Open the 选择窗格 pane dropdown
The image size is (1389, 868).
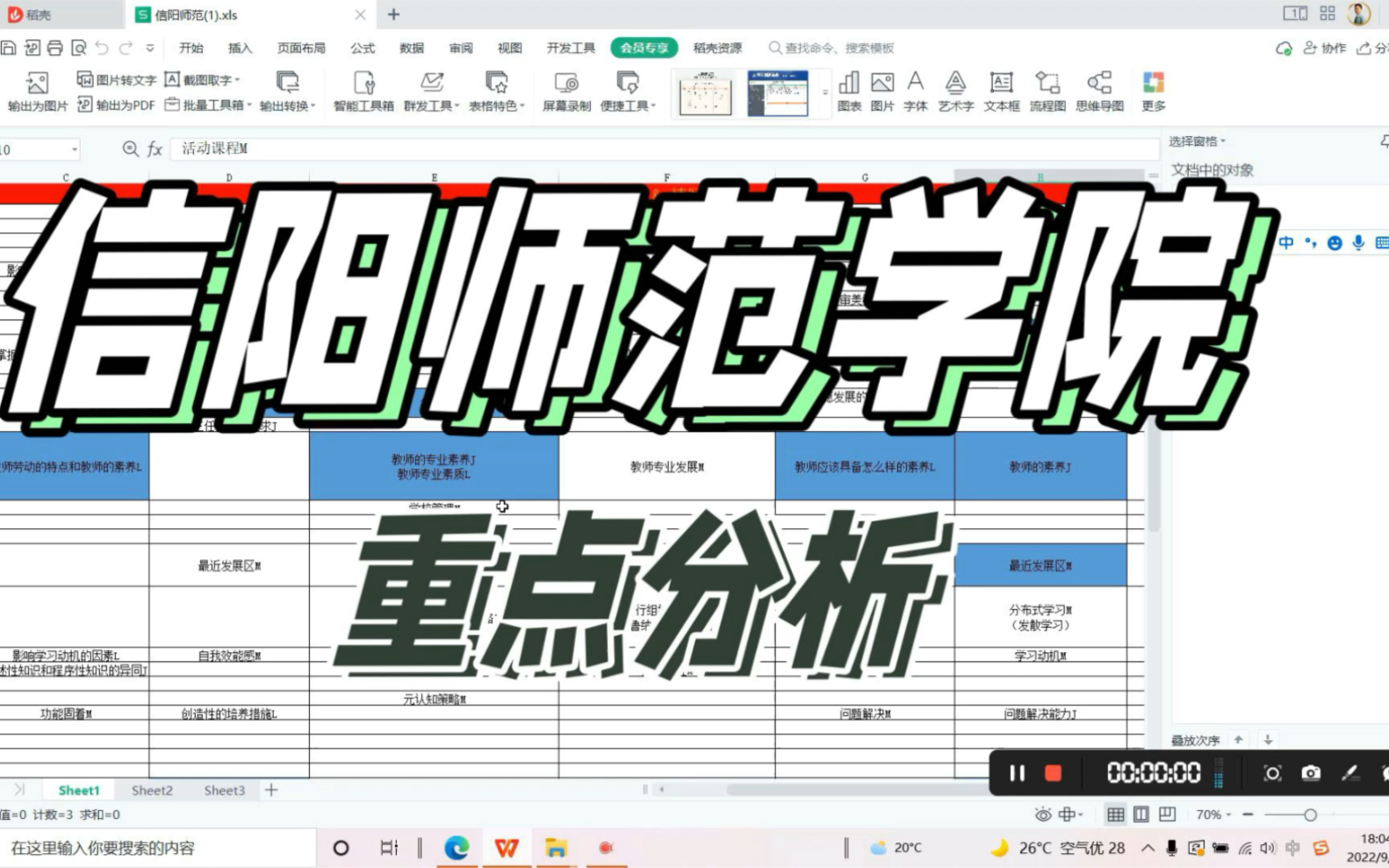coord(1197,140)
